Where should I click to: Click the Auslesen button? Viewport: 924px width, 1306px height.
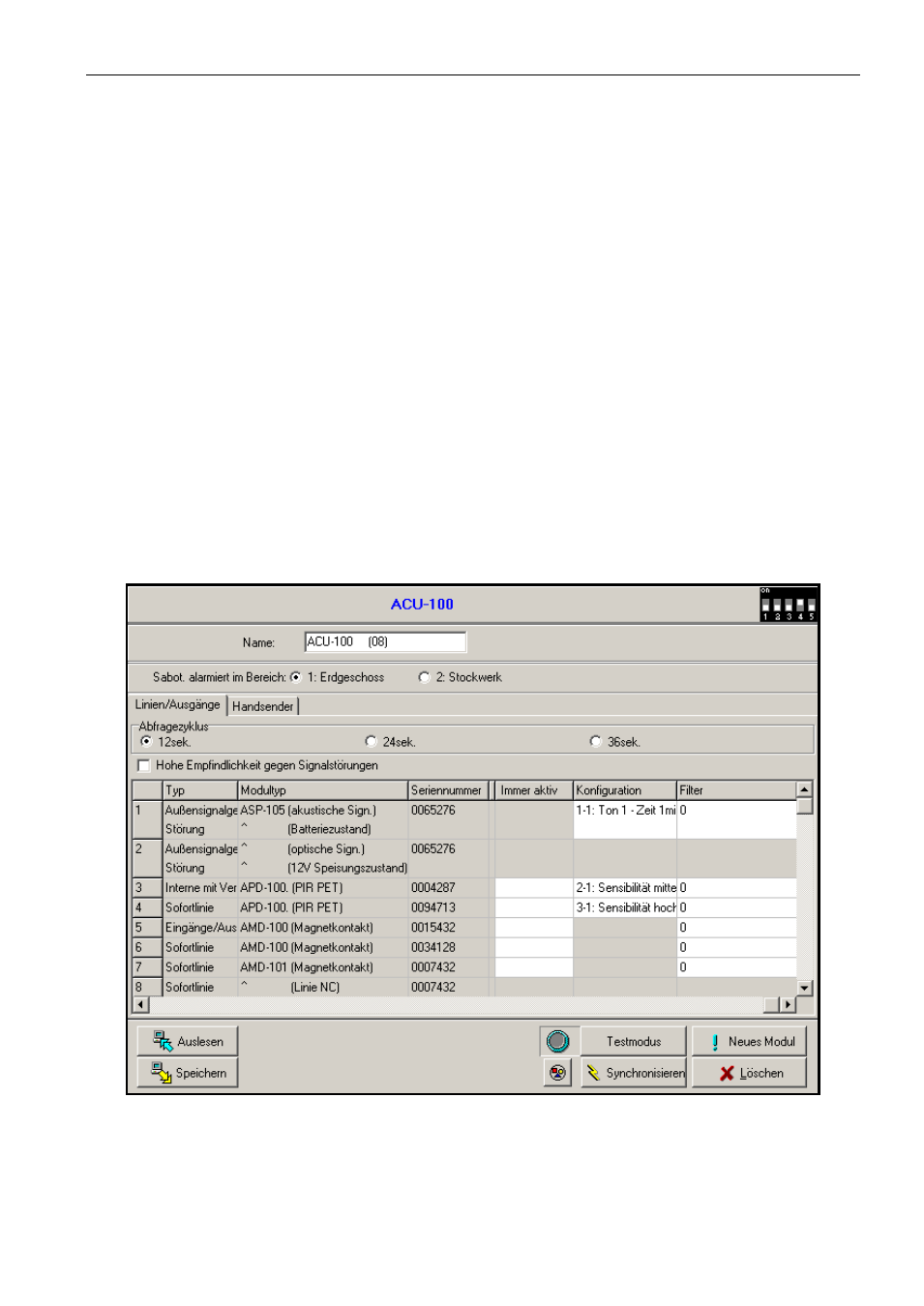(188, 1041)
